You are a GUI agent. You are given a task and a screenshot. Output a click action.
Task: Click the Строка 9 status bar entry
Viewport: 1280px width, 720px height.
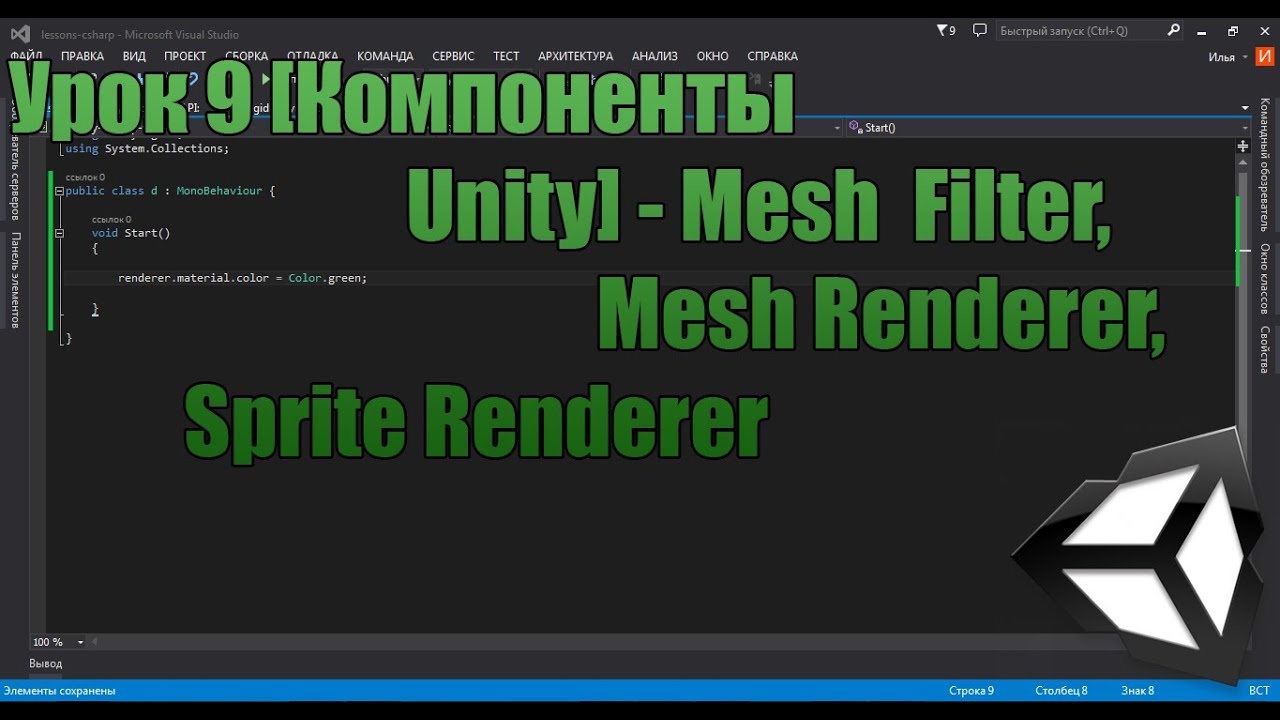(971, 690)
